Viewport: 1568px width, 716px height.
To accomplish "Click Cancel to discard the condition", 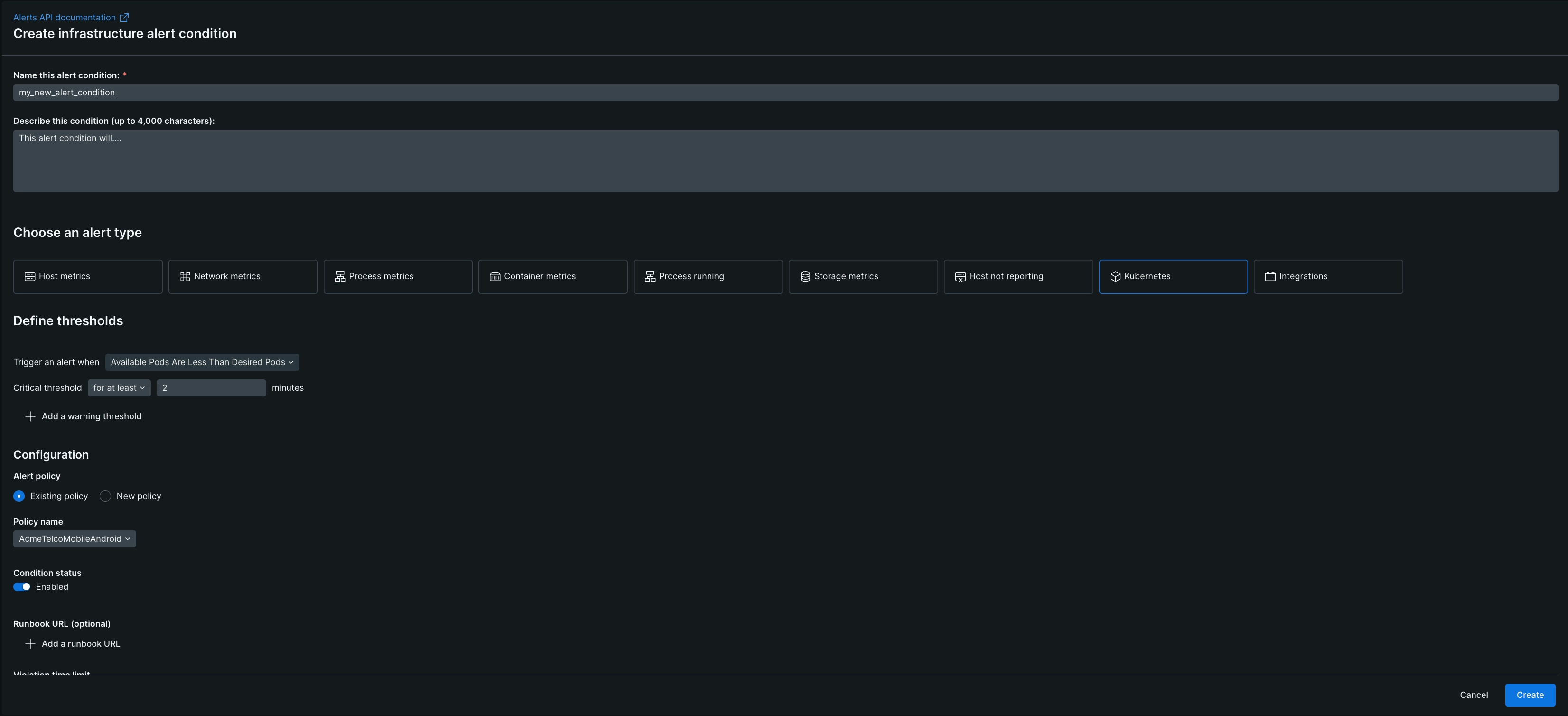I will (1473, 695).
